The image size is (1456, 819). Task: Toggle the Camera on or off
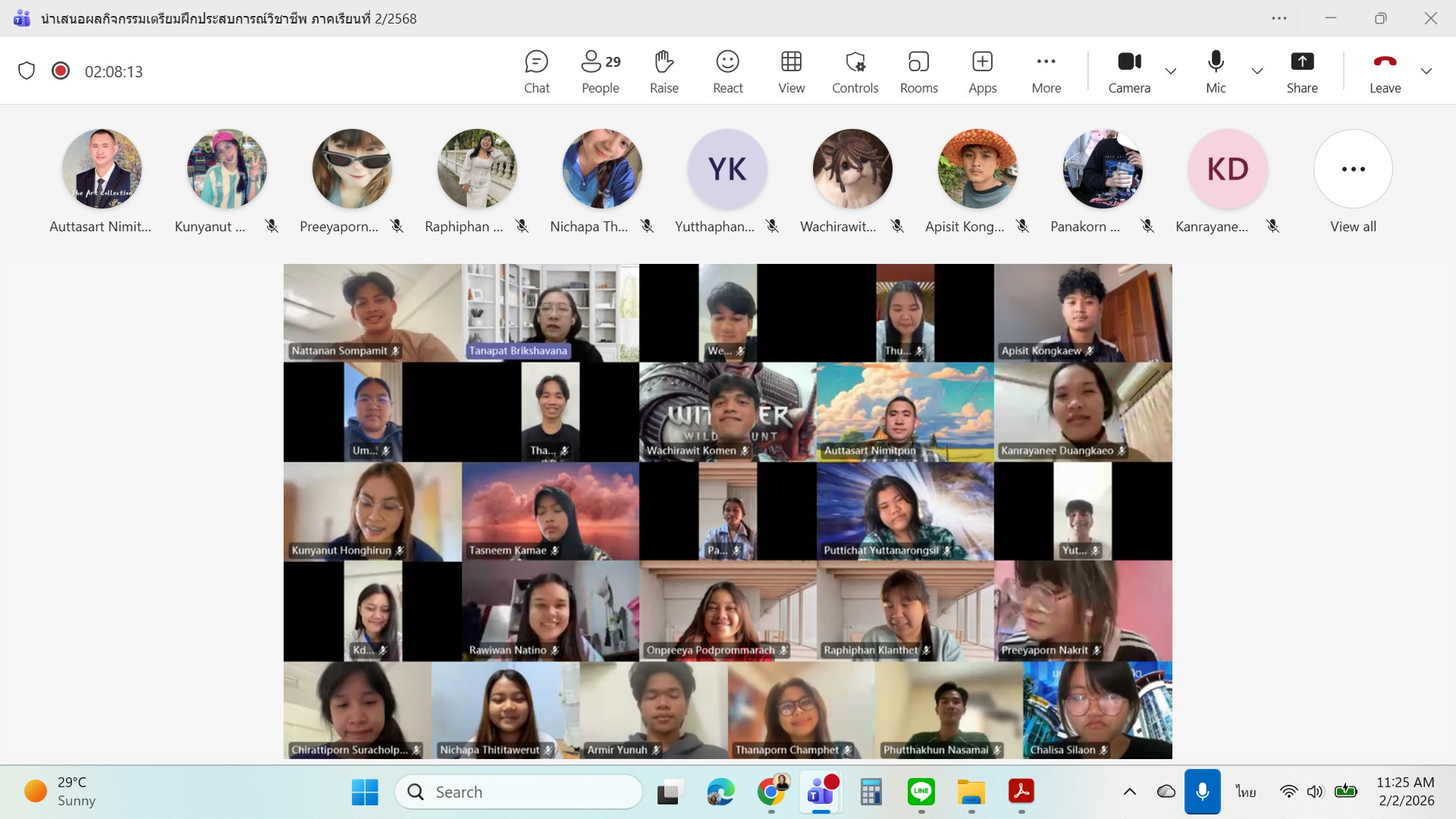click(1128, 71)
